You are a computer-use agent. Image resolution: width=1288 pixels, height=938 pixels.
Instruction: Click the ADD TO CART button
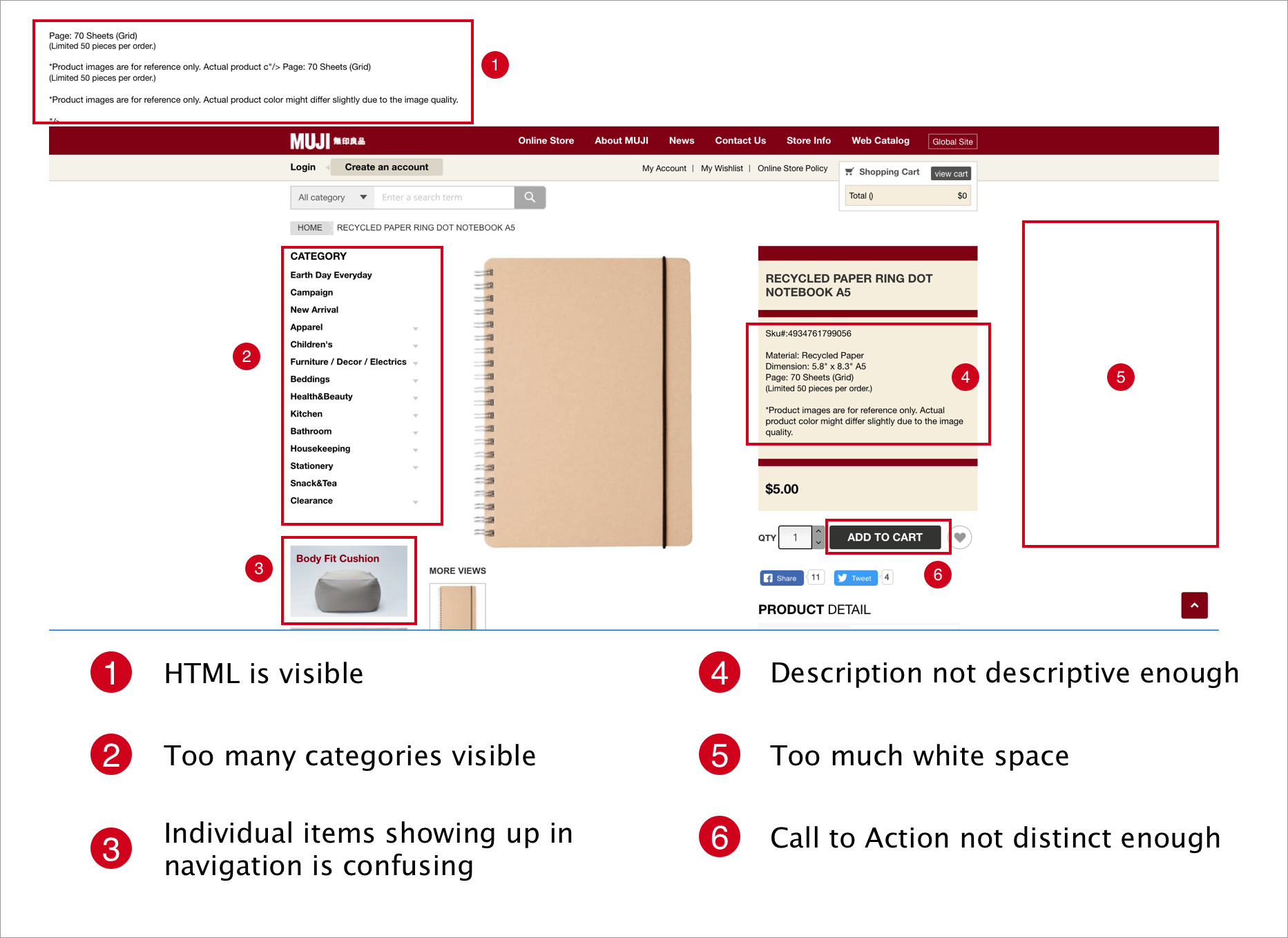[885, 537]
